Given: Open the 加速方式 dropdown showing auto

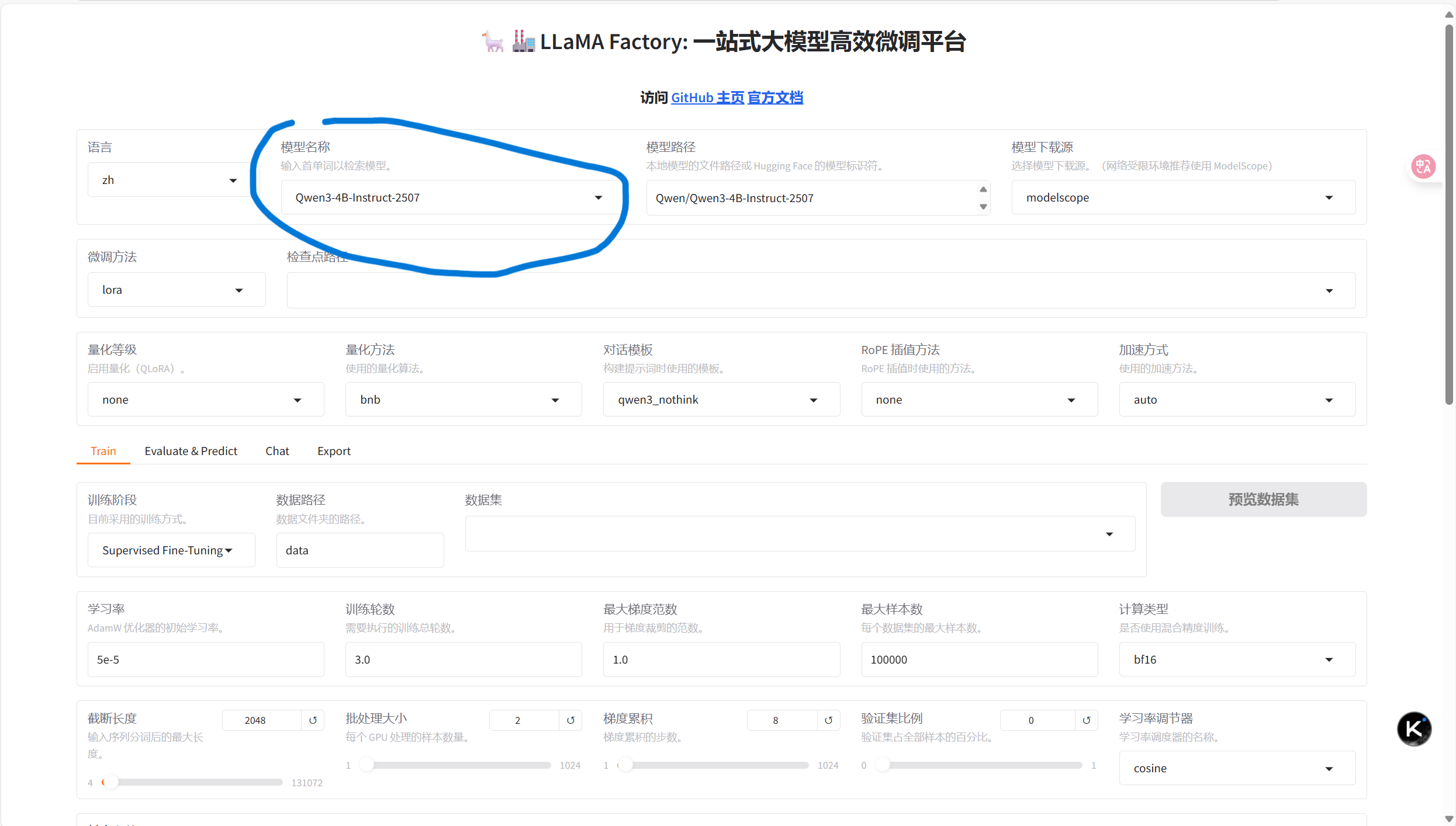Looking at the screenshot, I should [x=1237, y=400].
